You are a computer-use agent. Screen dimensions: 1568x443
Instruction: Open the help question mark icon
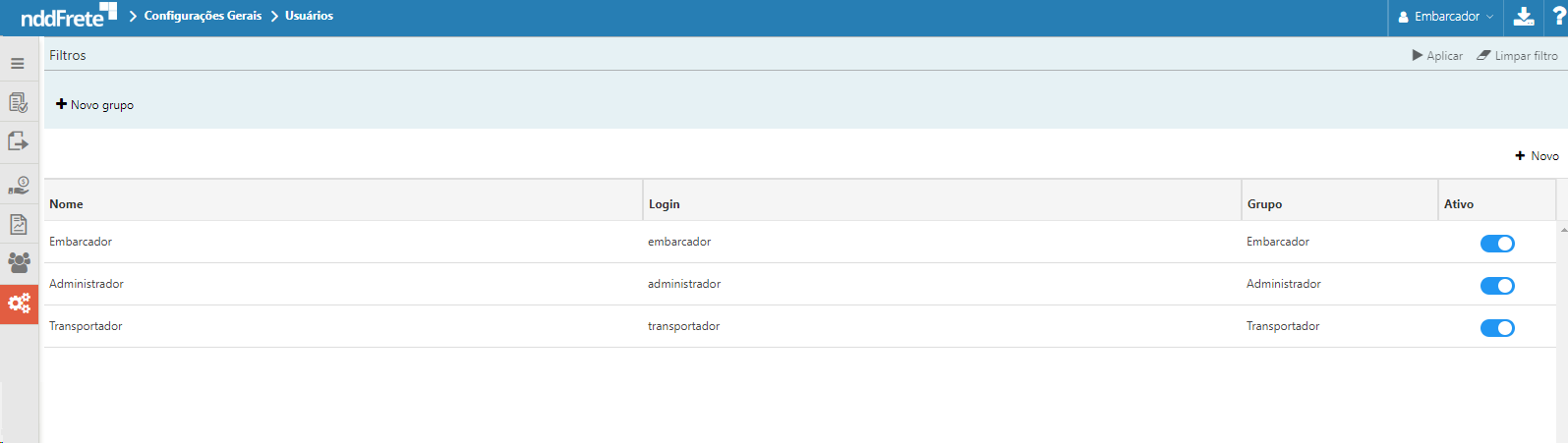[1558, 17]
